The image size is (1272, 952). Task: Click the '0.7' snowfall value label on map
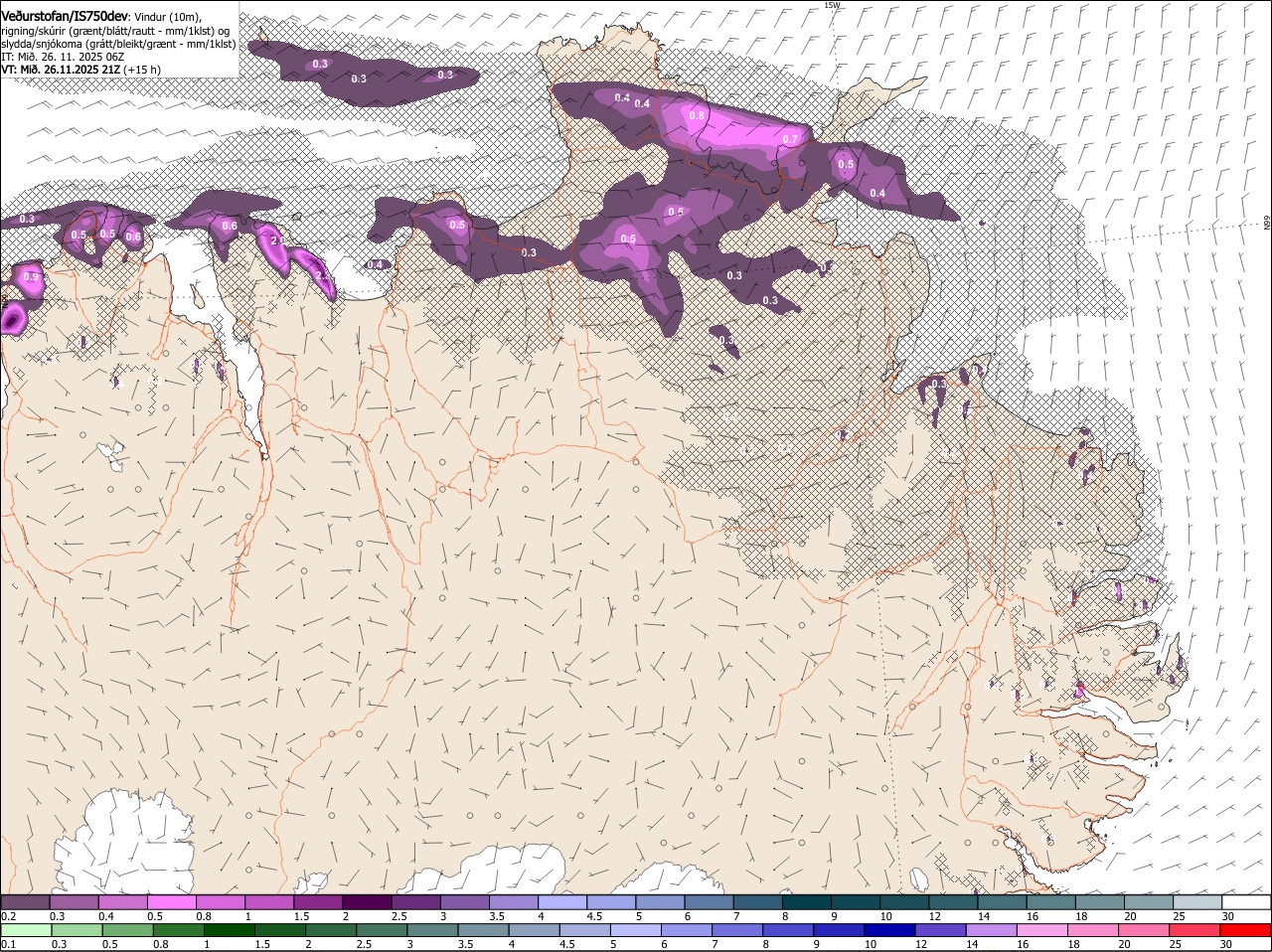point(790,139)
